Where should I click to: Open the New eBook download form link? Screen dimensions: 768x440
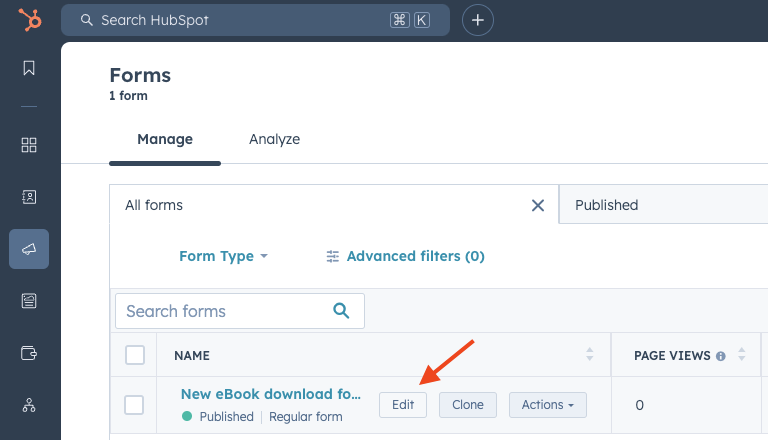point(271,393)
